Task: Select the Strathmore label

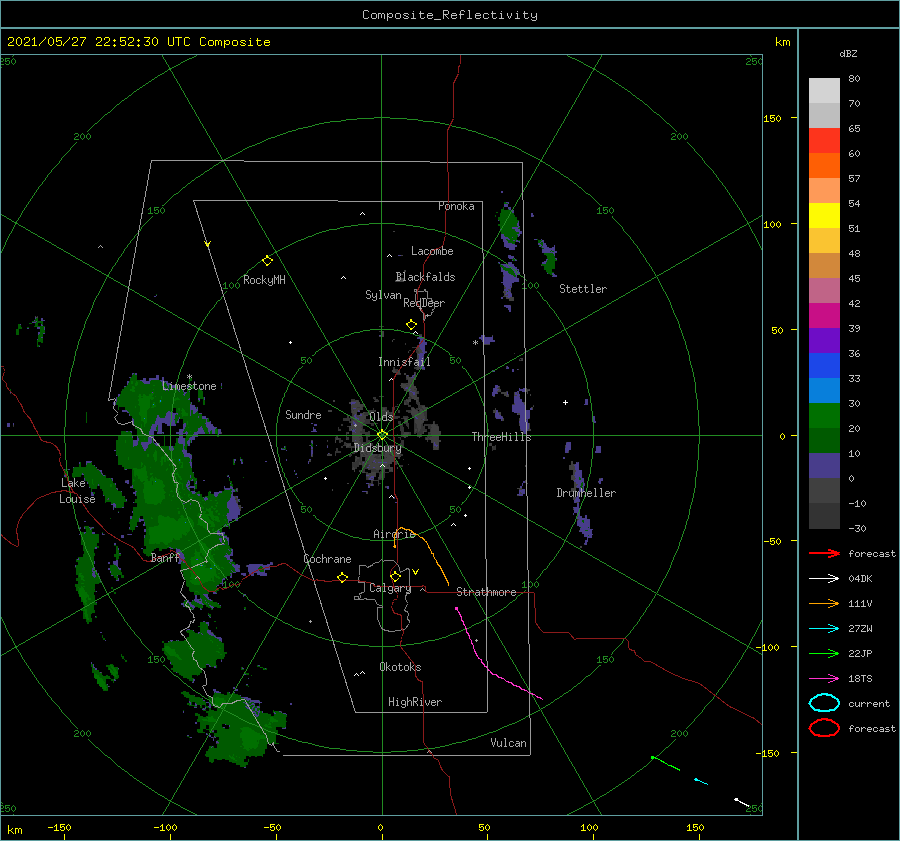Action: click(486, 592)
